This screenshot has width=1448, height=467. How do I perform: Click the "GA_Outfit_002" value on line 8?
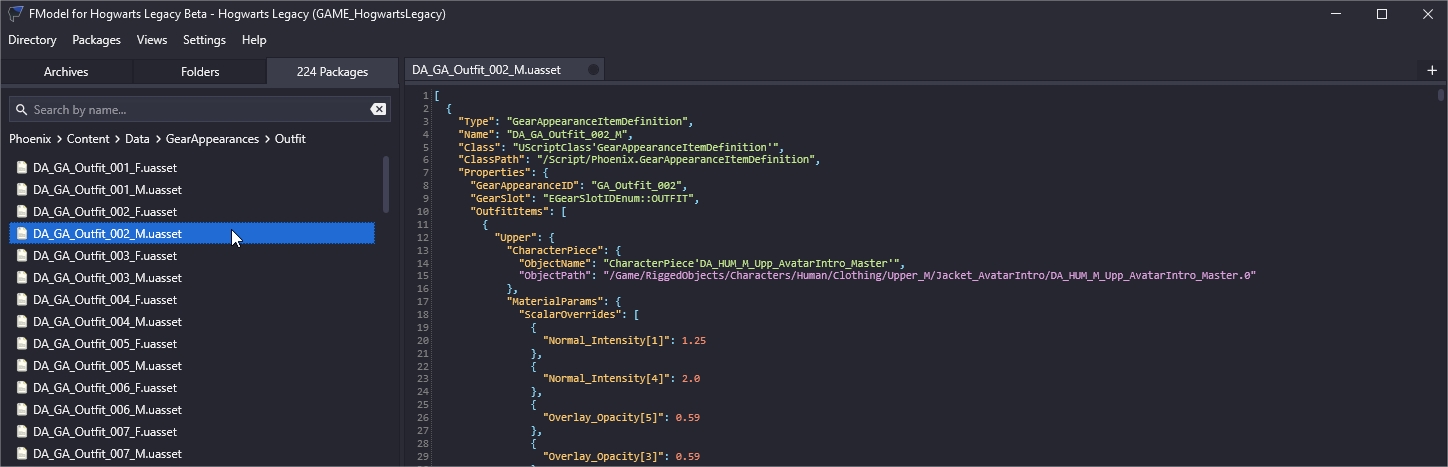coord(638,185)
